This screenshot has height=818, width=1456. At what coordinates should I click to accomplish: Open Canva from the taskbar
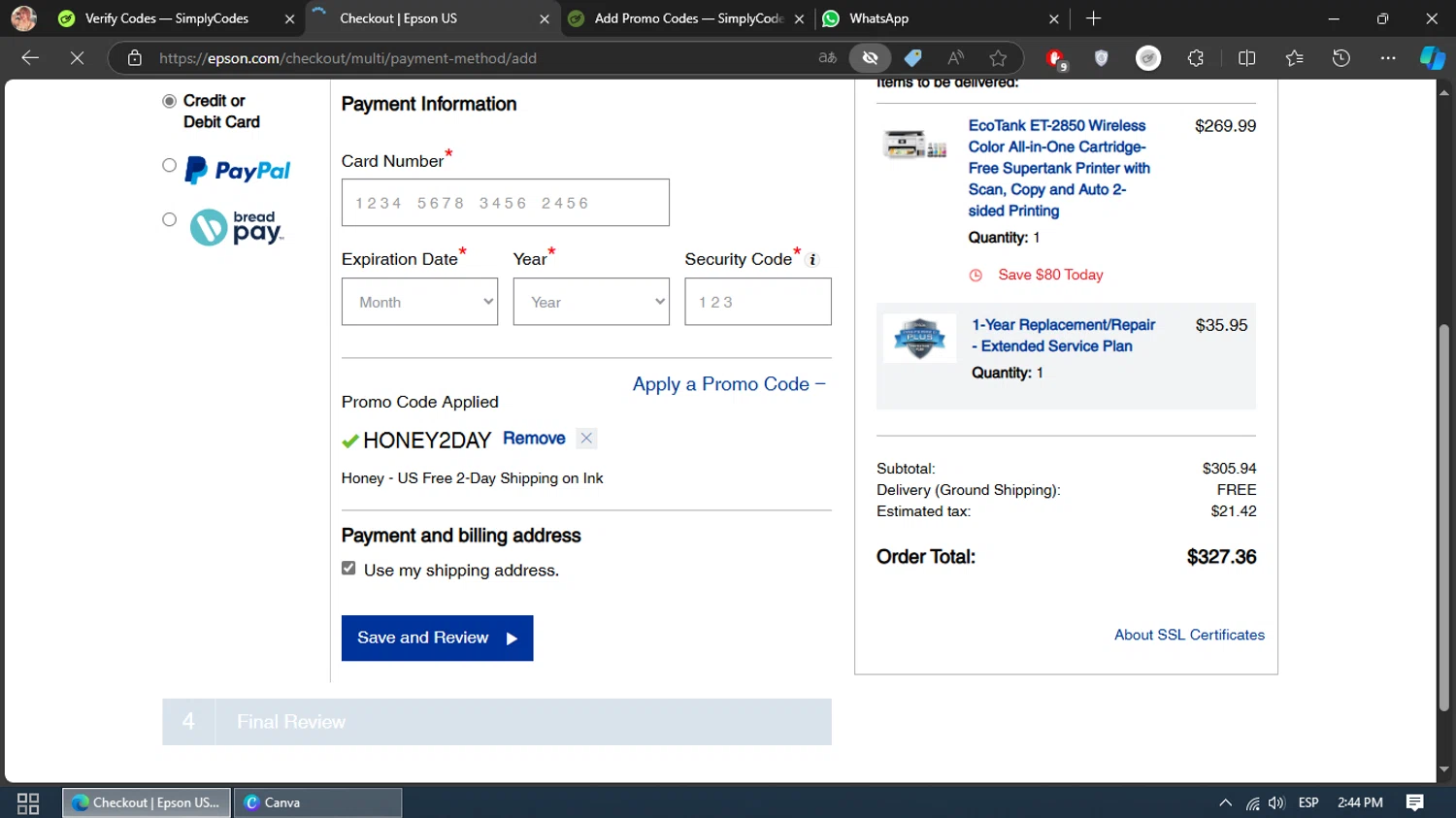click(317, 802)
